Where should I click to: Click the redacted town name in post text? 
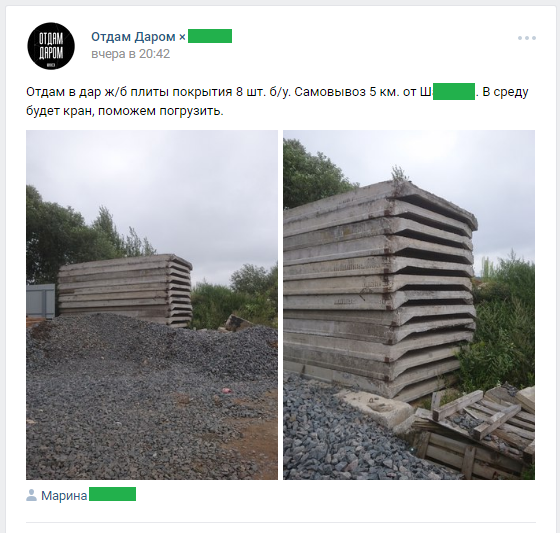[454, 91]
